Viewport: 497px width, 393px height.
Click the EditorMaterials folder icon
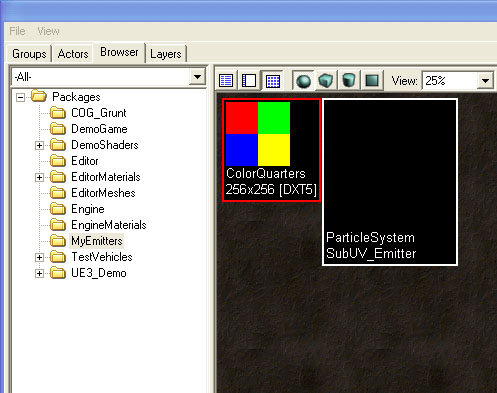tap(58, 177)
